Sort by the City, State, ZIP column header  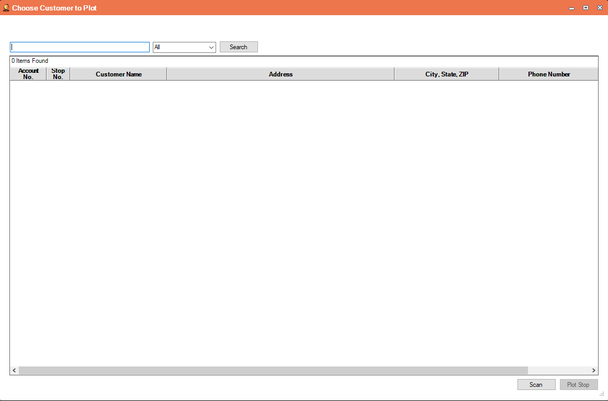click(x=446, y=74)
